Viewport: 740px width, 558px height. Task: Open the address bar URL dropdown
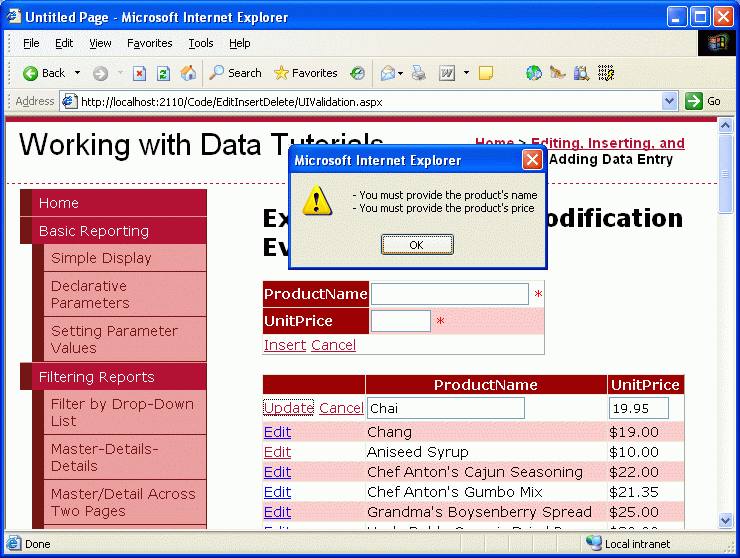pyautogui.click(x=670, y=101)
